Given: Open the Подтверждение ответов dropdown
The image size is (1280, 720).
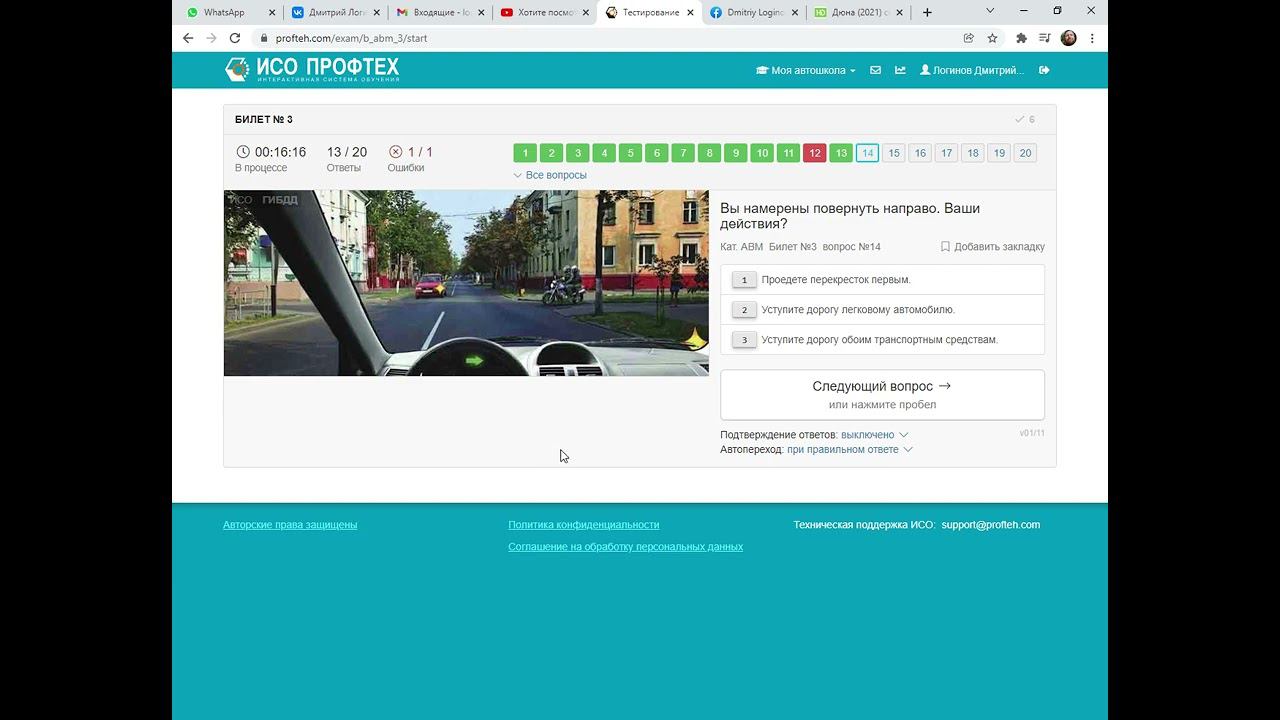Looking at the screenshot, I should (874, 435).
